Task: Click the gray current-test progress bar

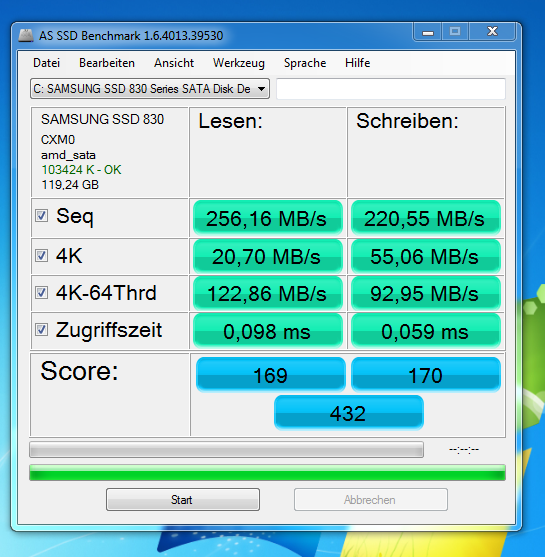Action: pyautogui.click(x=226, y=450)
